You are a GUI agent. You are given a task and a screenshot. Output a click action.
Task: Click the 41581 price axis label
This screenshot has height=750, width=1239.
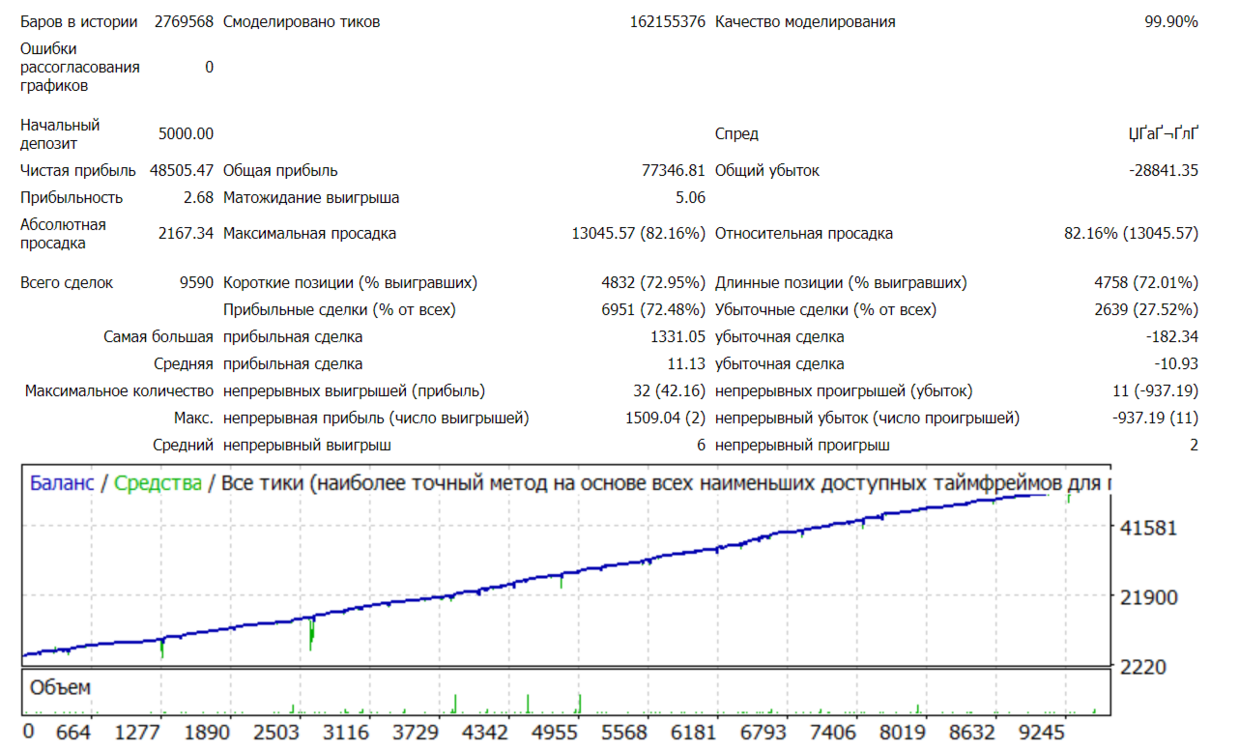1149,527
